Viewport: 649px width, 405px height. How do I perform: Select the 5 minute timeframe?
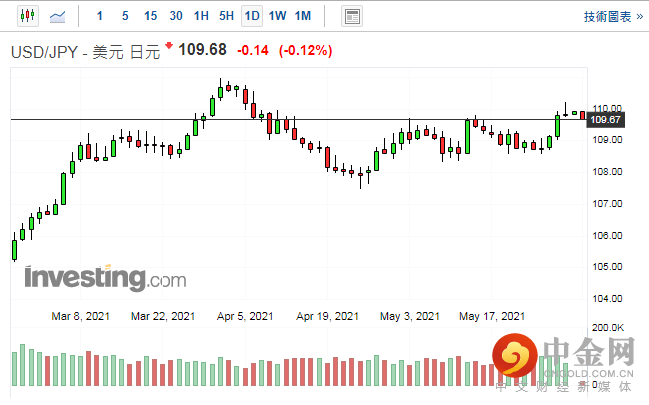[x=125, y=16]
